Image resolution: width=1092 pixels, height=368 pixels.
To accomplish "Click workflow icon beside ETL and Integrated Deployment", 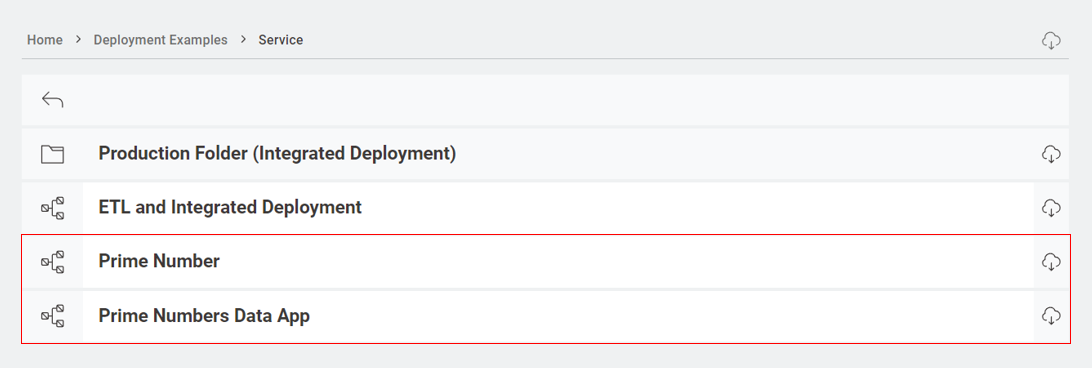I will [x=52, y=208].
